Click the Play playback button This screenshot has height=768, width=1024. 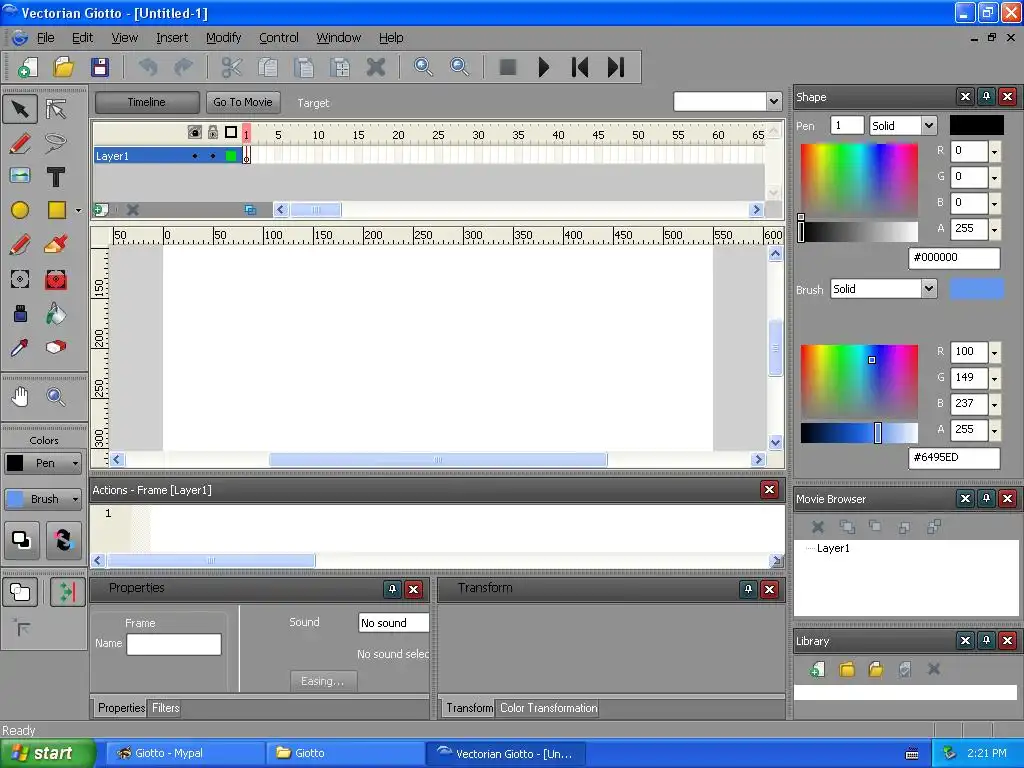543,67
